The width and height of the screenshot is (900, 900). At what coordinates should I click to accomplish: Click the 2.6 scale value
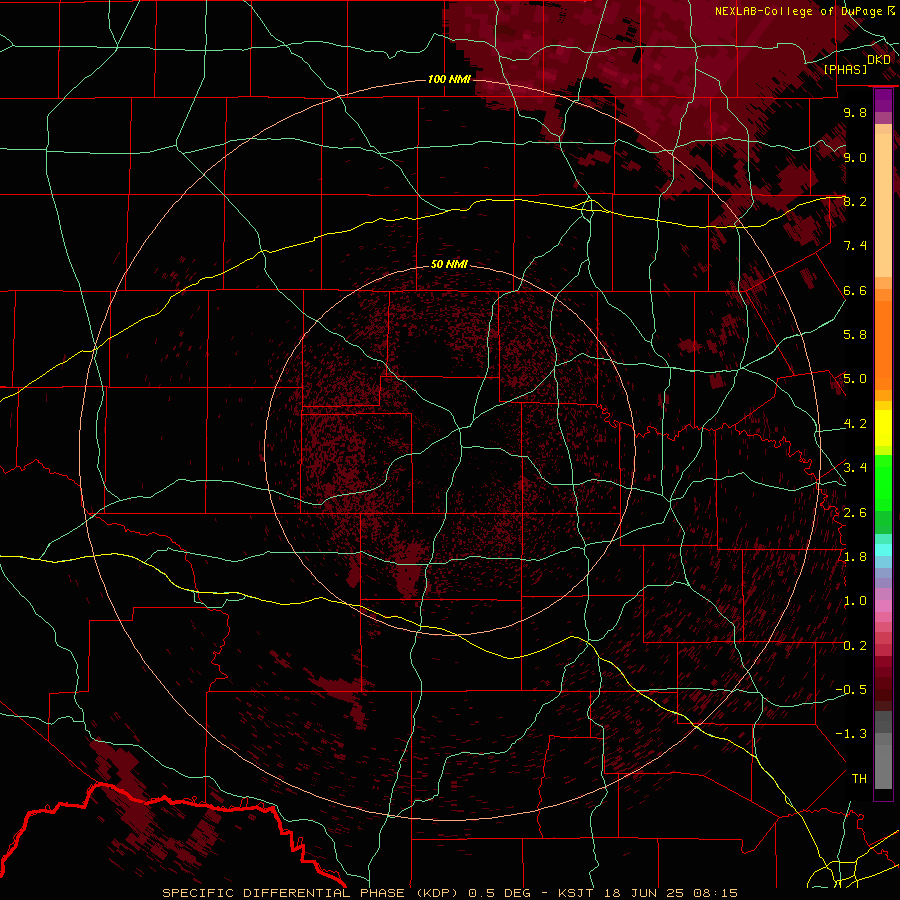pos(855,513)
